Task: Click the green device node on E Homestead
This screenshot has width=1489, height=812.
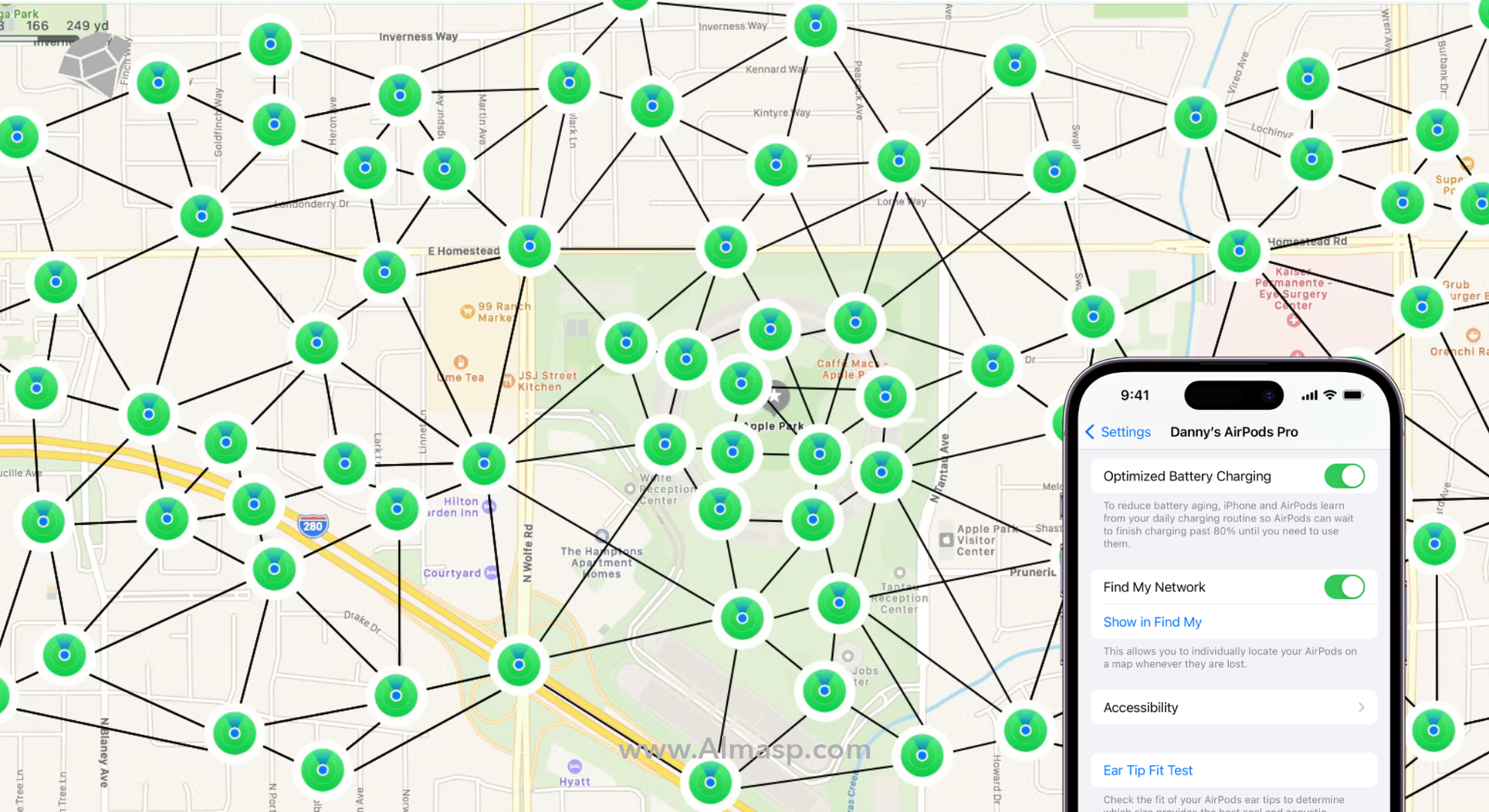Action: pos(529,246)
